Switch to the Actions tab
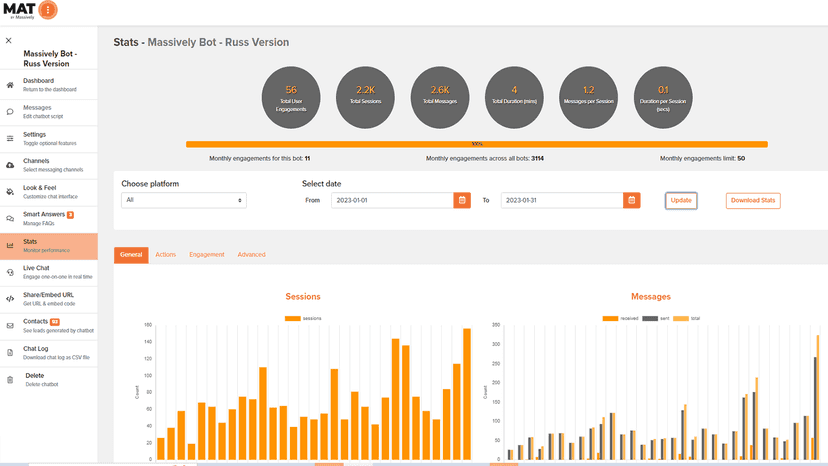828x466 pixels. (165, 255)
